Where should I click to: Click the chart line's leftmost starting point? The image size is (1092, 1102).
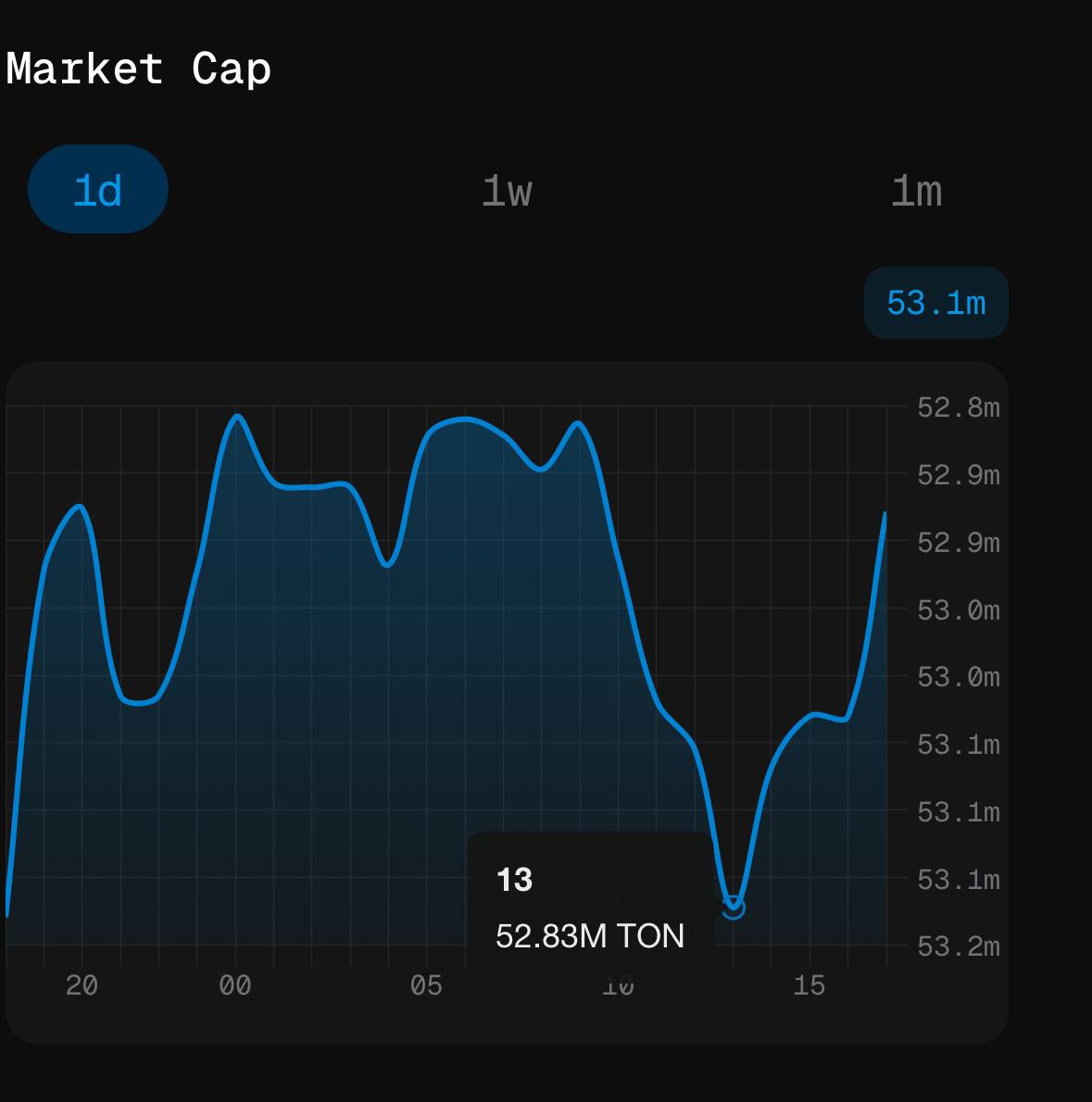(x=7, y=915)
